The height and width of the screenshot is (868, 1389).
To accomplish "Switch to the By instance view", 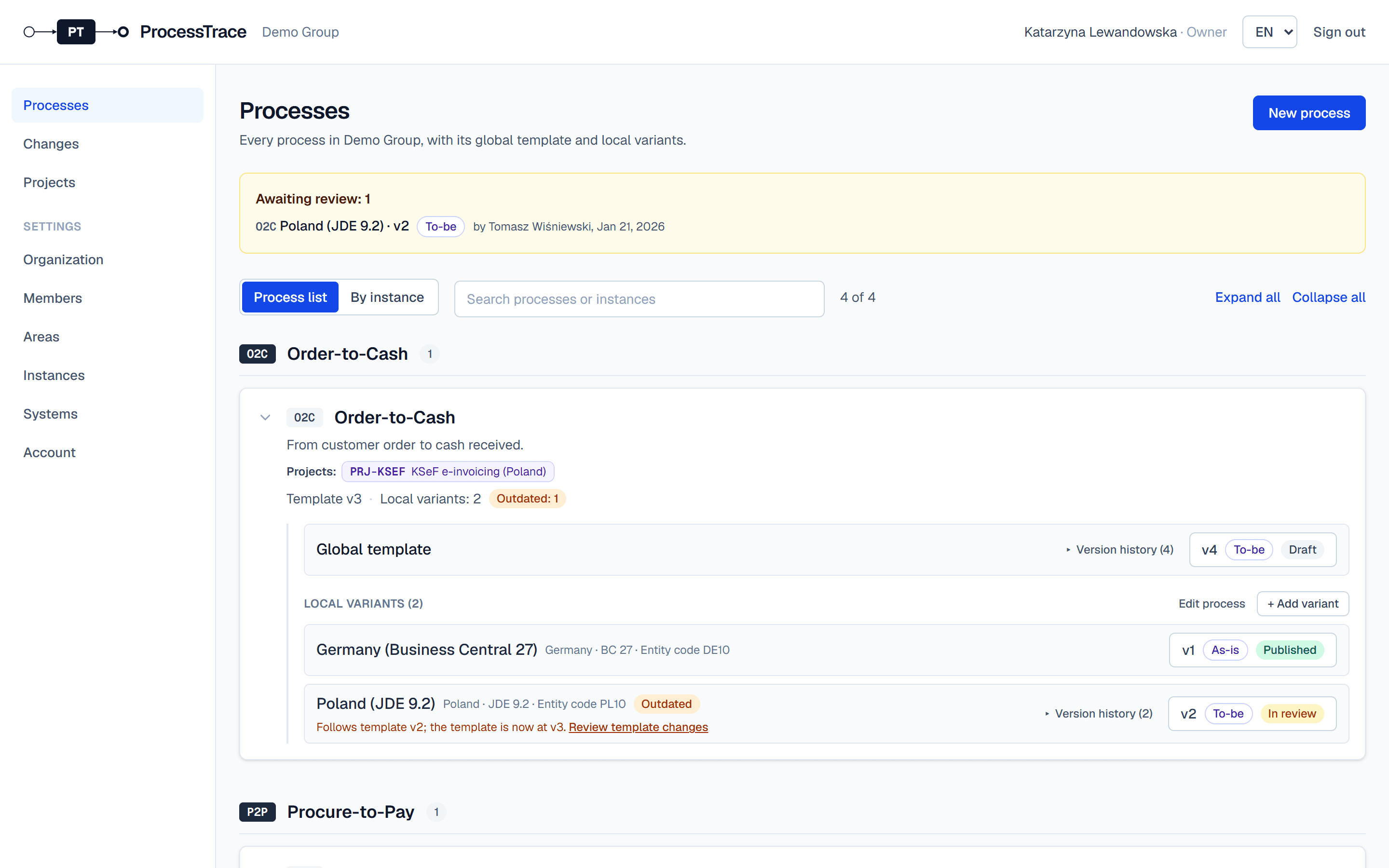I will click(387, 297).
